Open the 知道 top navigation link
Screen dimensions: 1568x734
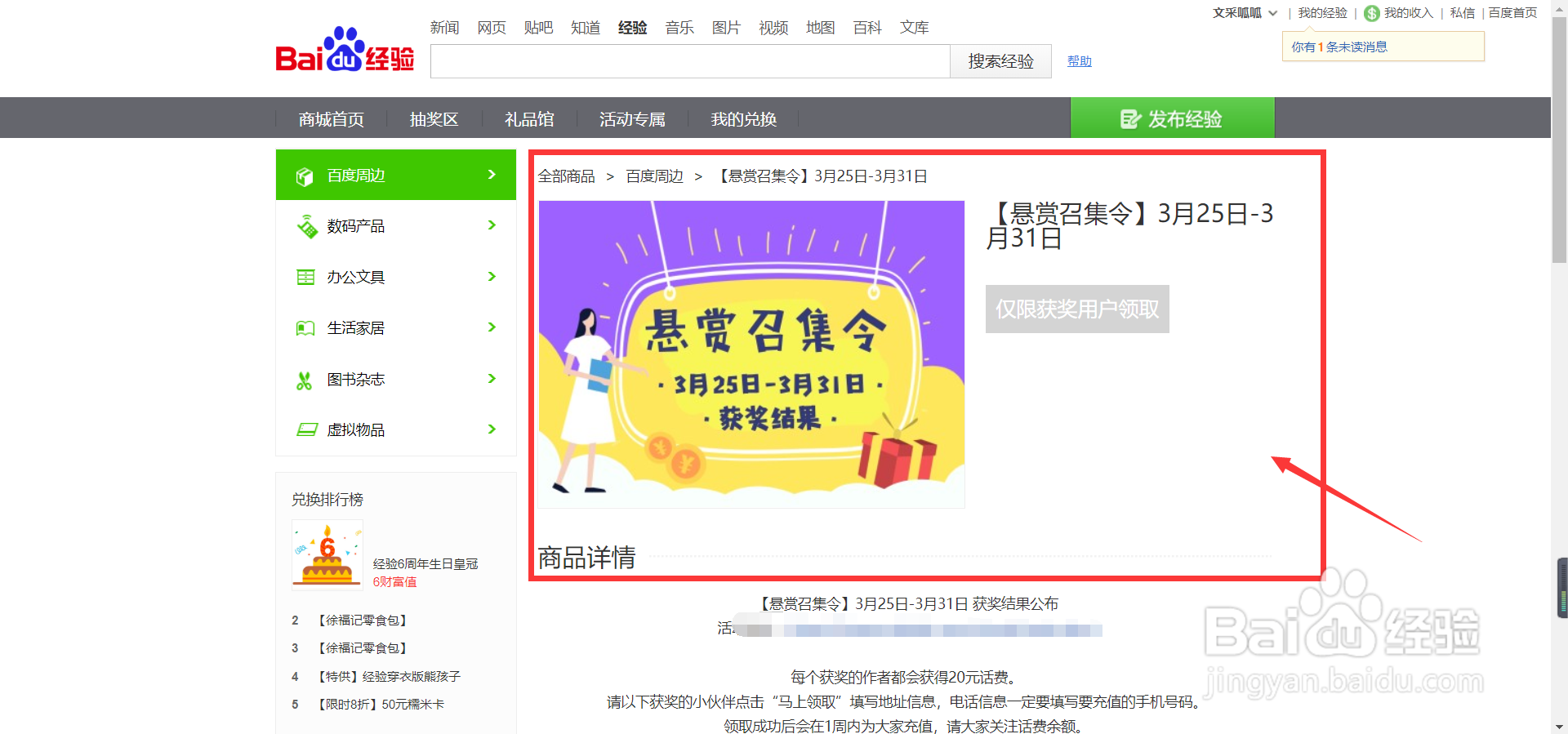[x=586, y=28]
